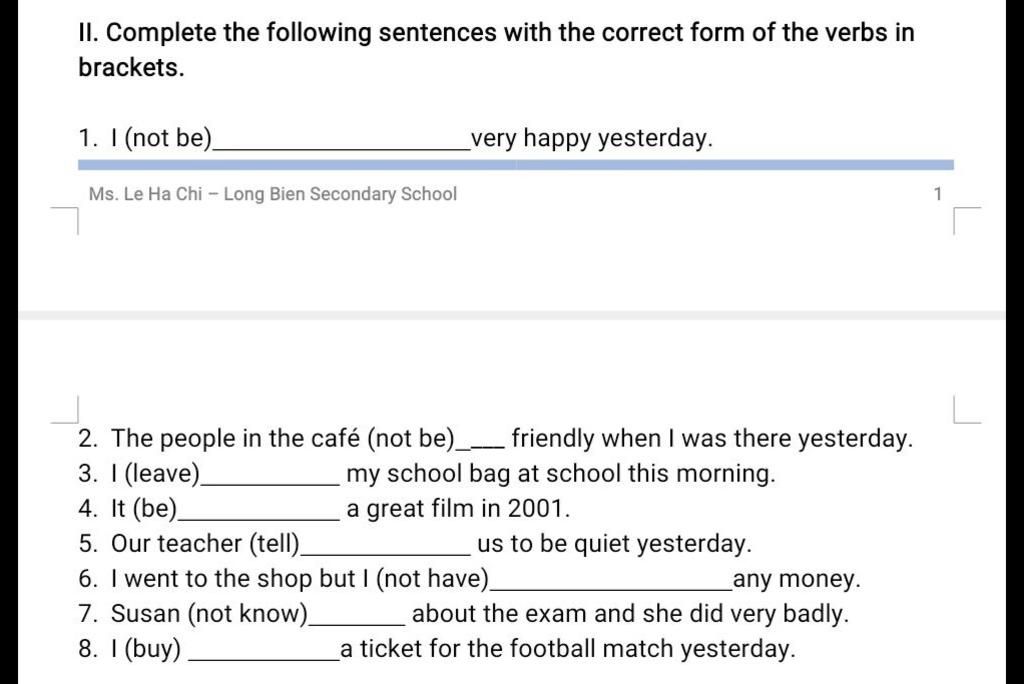Click the blue footer separator line
Screen dimensions: 1024x684
(515, 165)
